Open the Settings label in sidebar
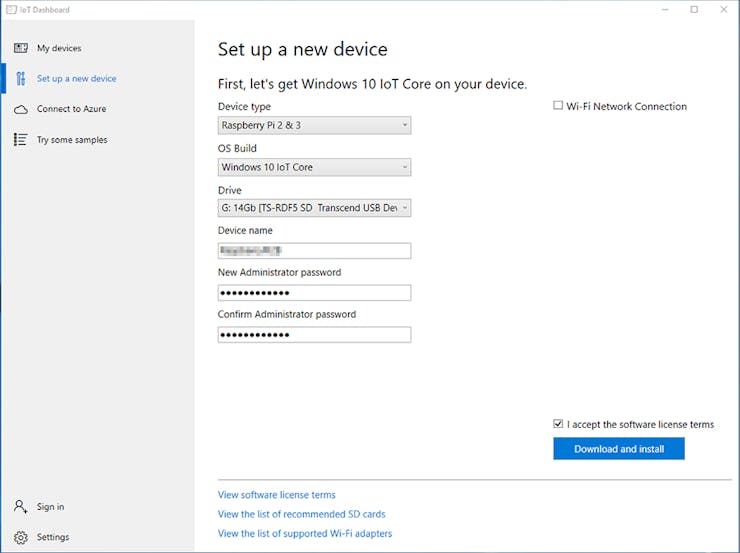Screen dimensions: 740x553 (53, 537)
